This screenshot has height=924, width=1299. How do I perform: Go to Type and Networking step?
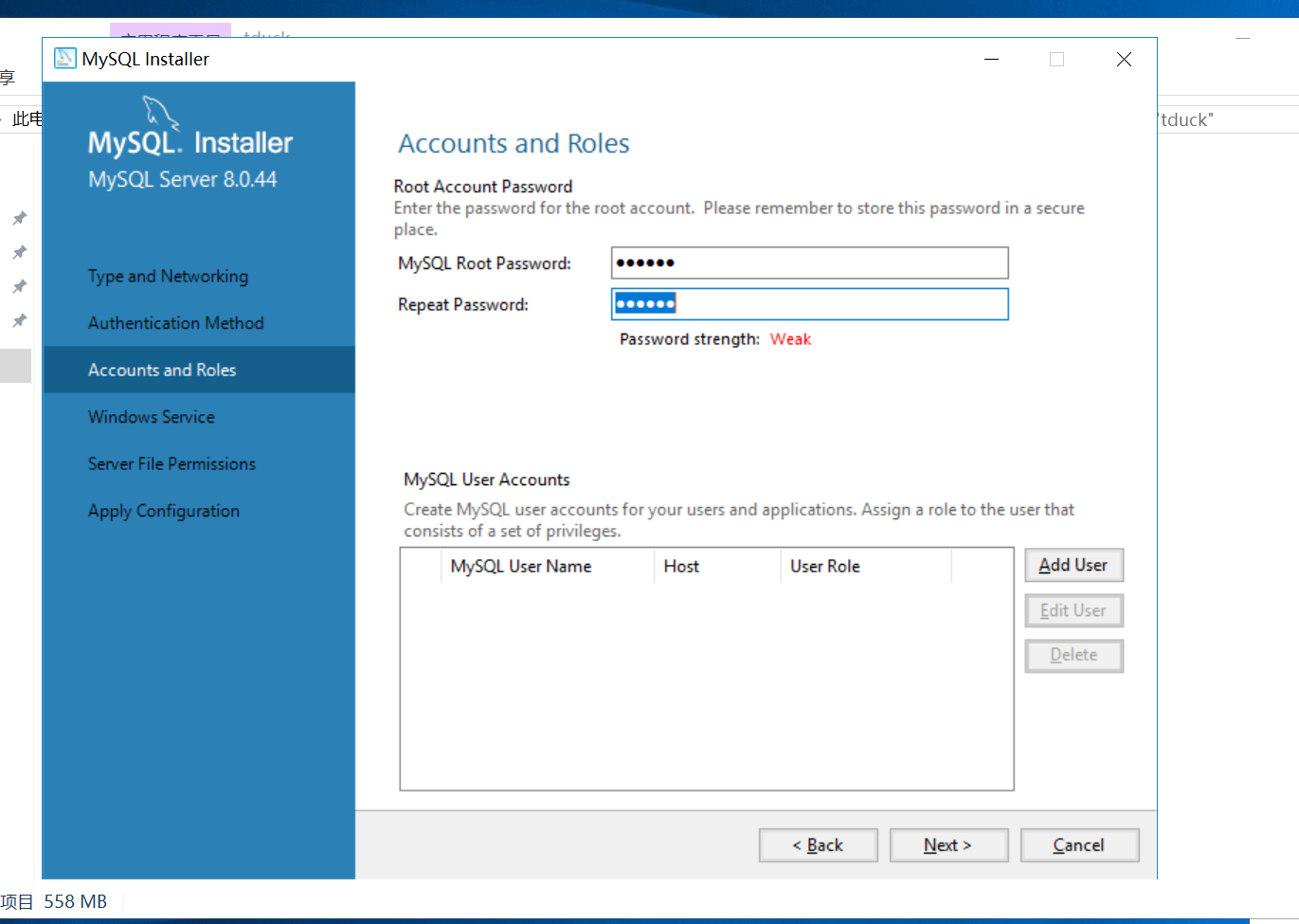[168, 276]
